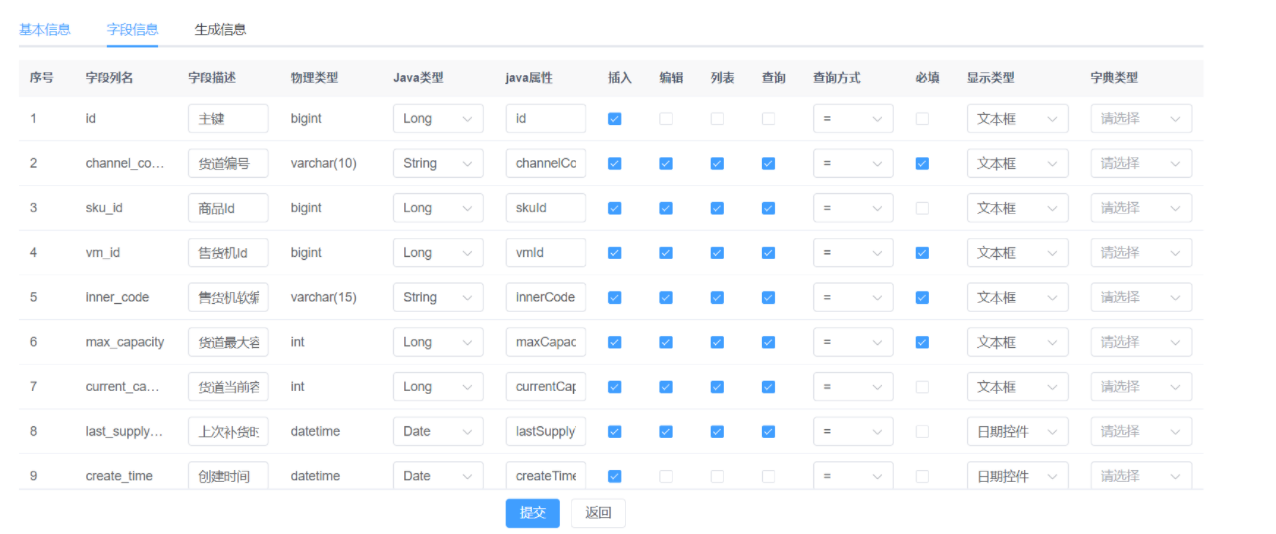Image resolution: width=1276 pixels, height=534 pixels.
Task: Click java属性 input containing vmId
Action: tap(546, 253)
